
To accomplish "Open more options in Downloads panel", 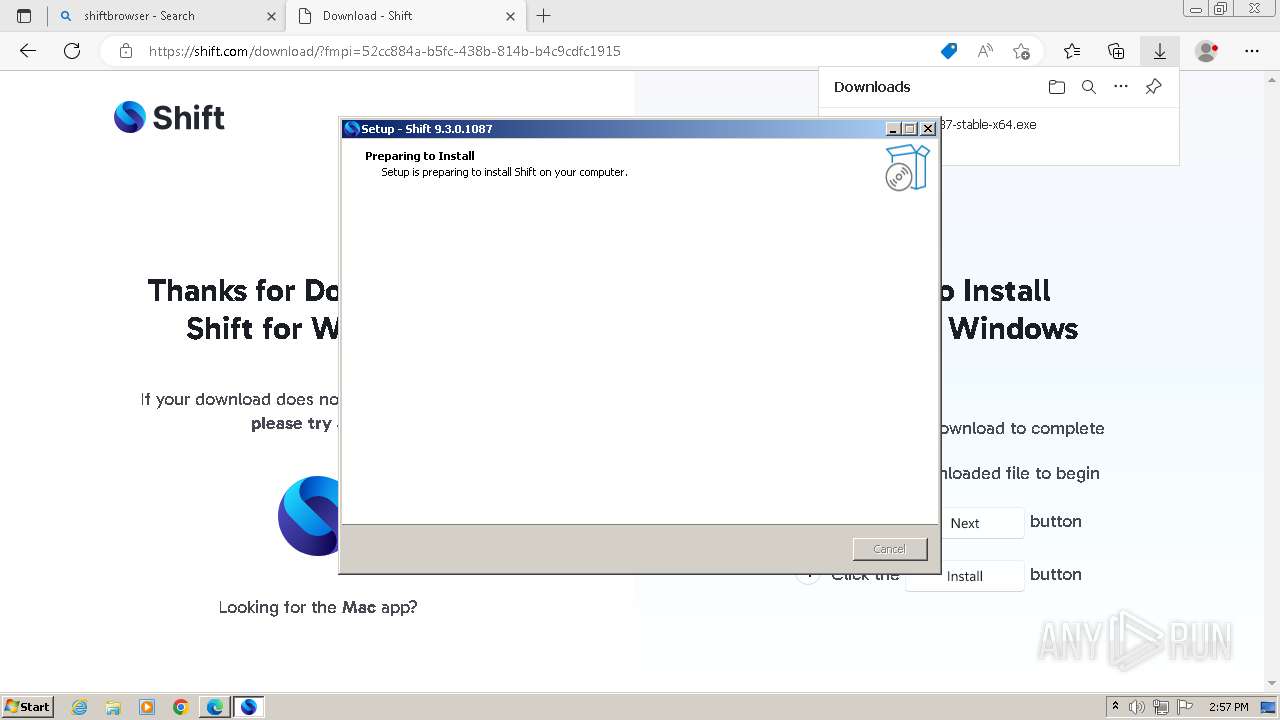I will 1121,87.
